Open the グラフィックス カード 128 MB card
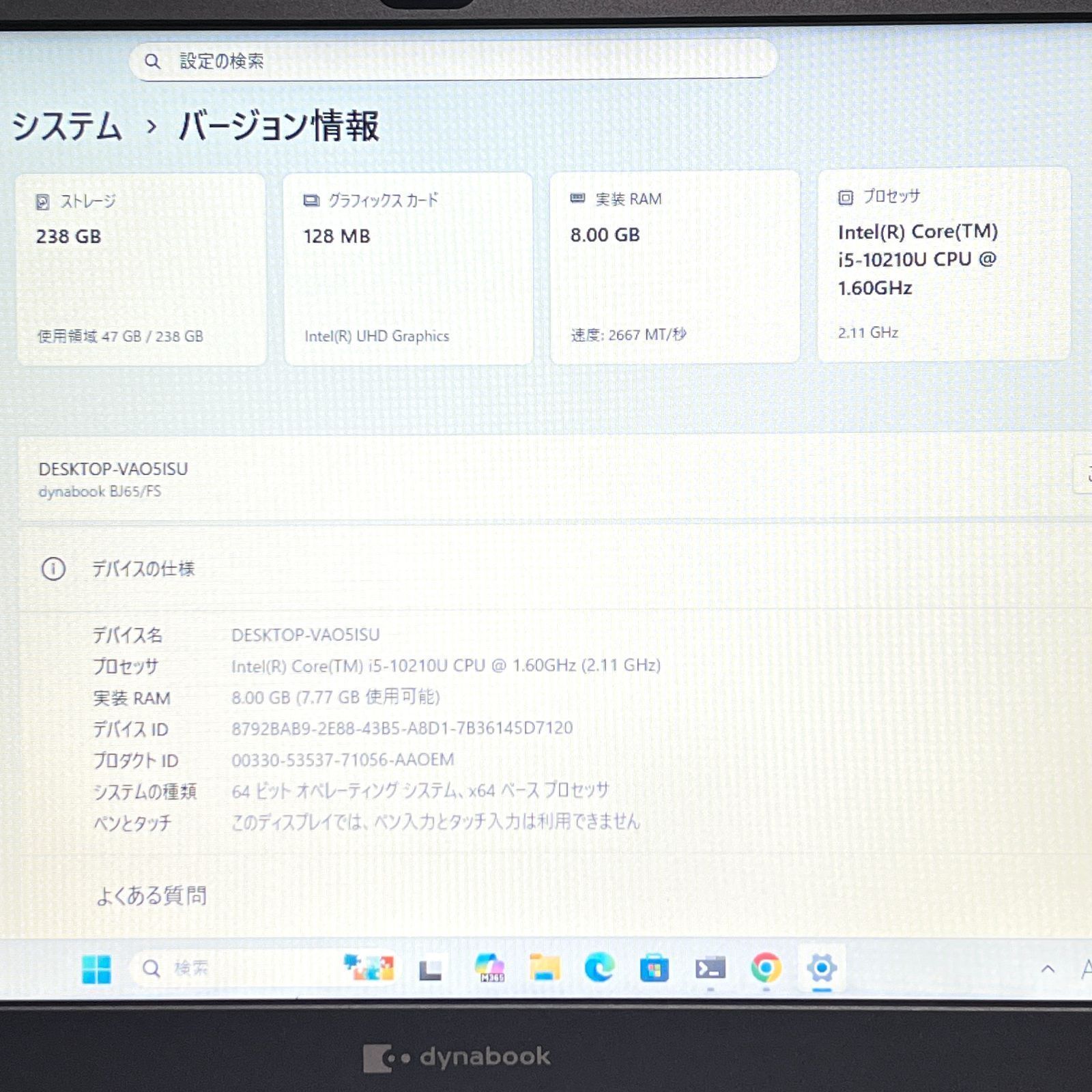 (x=408, y=269)
